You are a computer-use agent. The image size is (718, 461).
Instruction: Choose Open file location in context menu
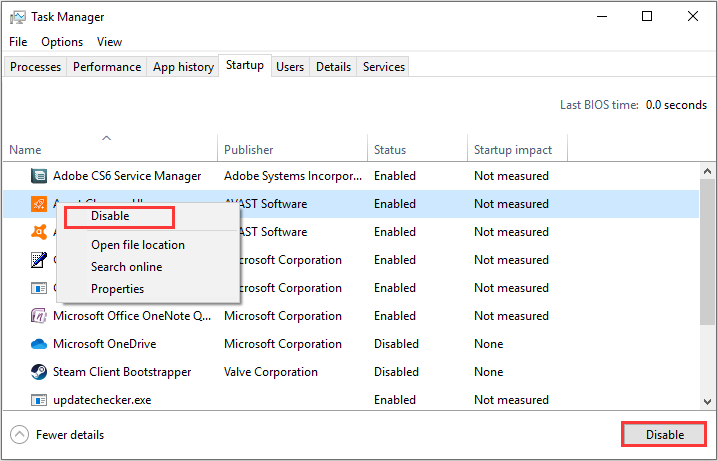coord(138,245)
